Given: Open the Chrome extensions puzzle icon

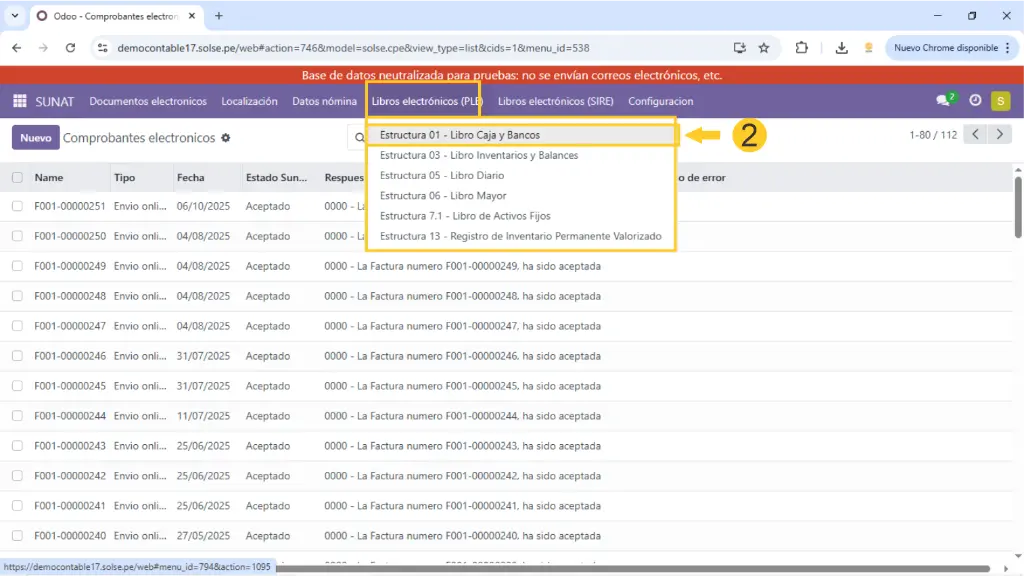Looking at the screenshot, I should point(802,47).
